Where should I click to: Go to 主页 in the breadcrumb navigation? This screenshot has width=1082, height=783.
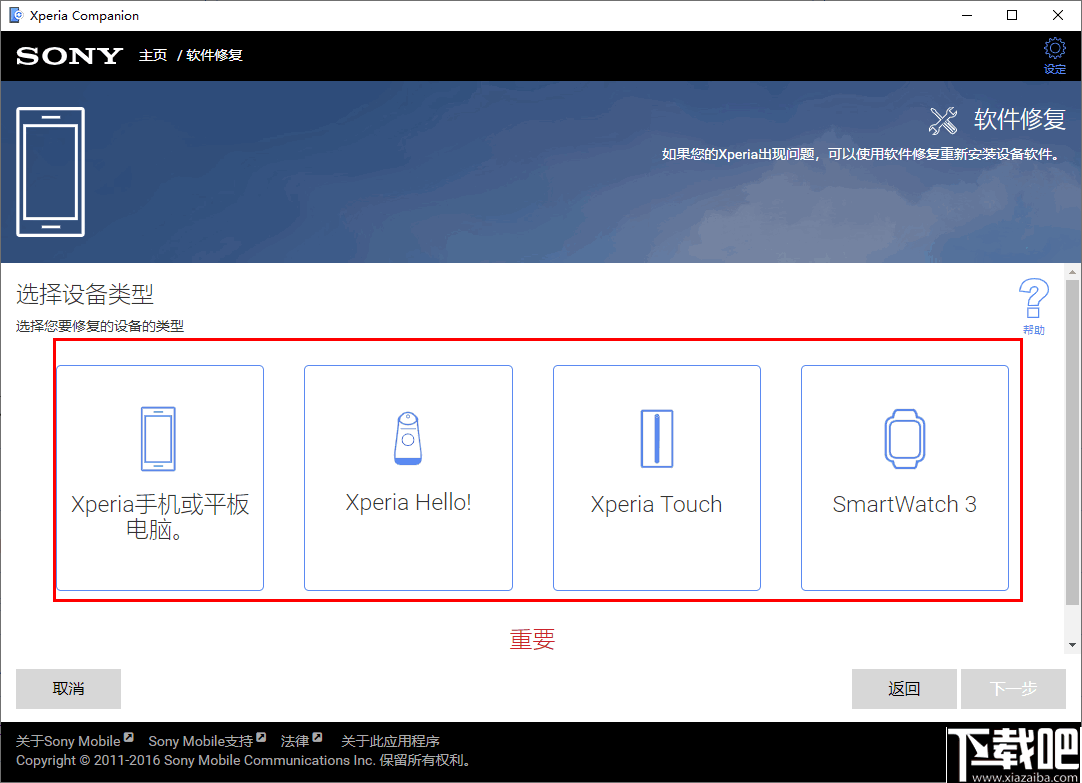point(152,56)
